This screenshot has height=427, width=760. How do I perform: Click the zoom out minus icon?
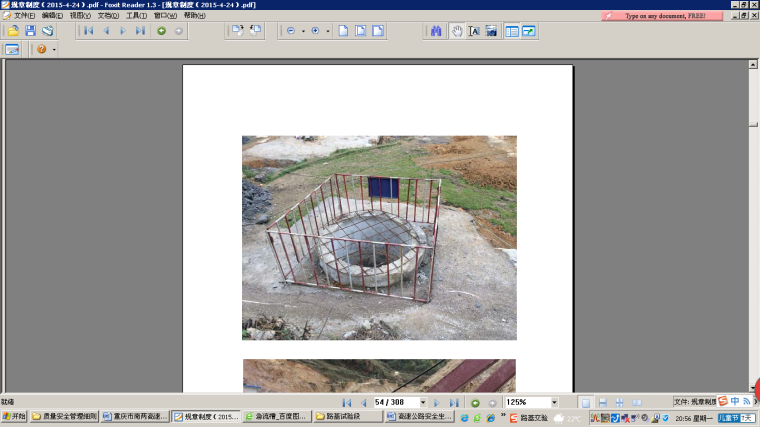[x=291, y=31]
